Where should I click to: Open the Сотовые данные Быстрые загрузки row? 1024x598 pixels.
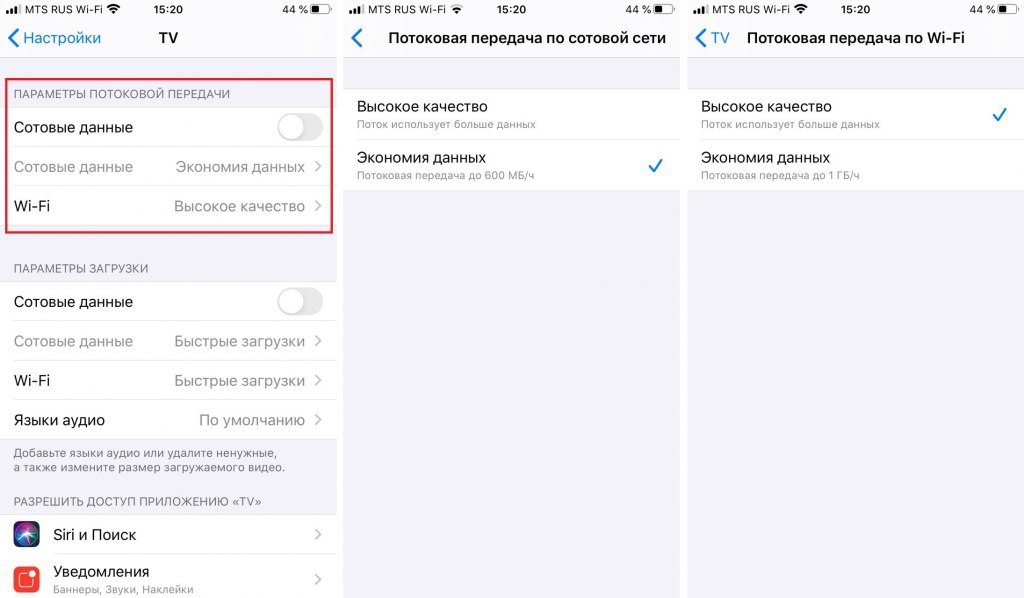(x=168, y=341)
